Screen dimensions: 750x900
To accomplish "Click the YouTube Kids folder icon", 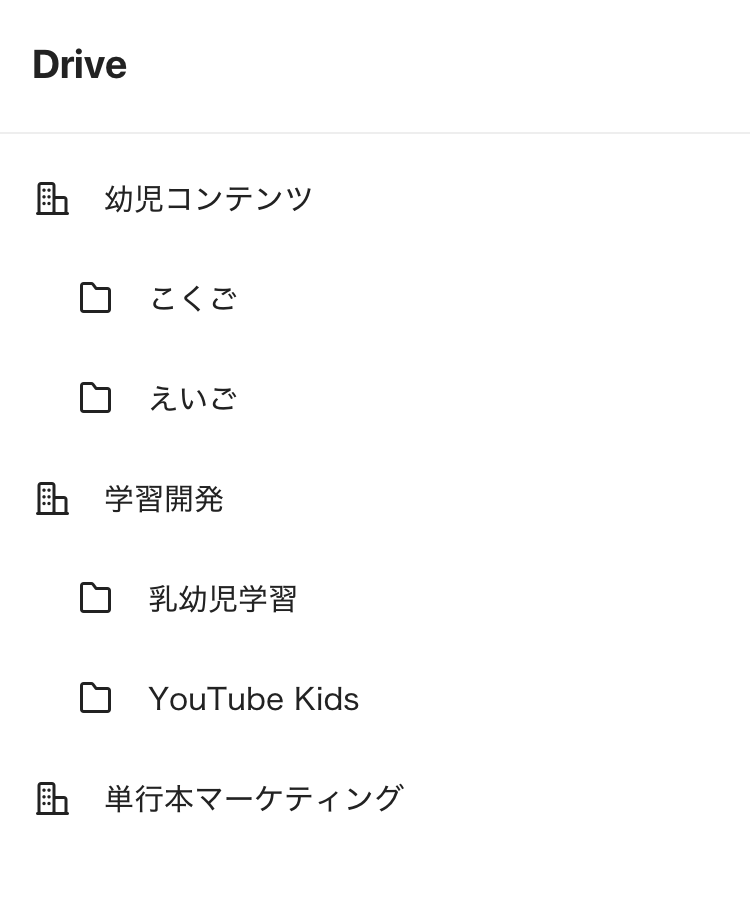I will click(x=95, y=698).
